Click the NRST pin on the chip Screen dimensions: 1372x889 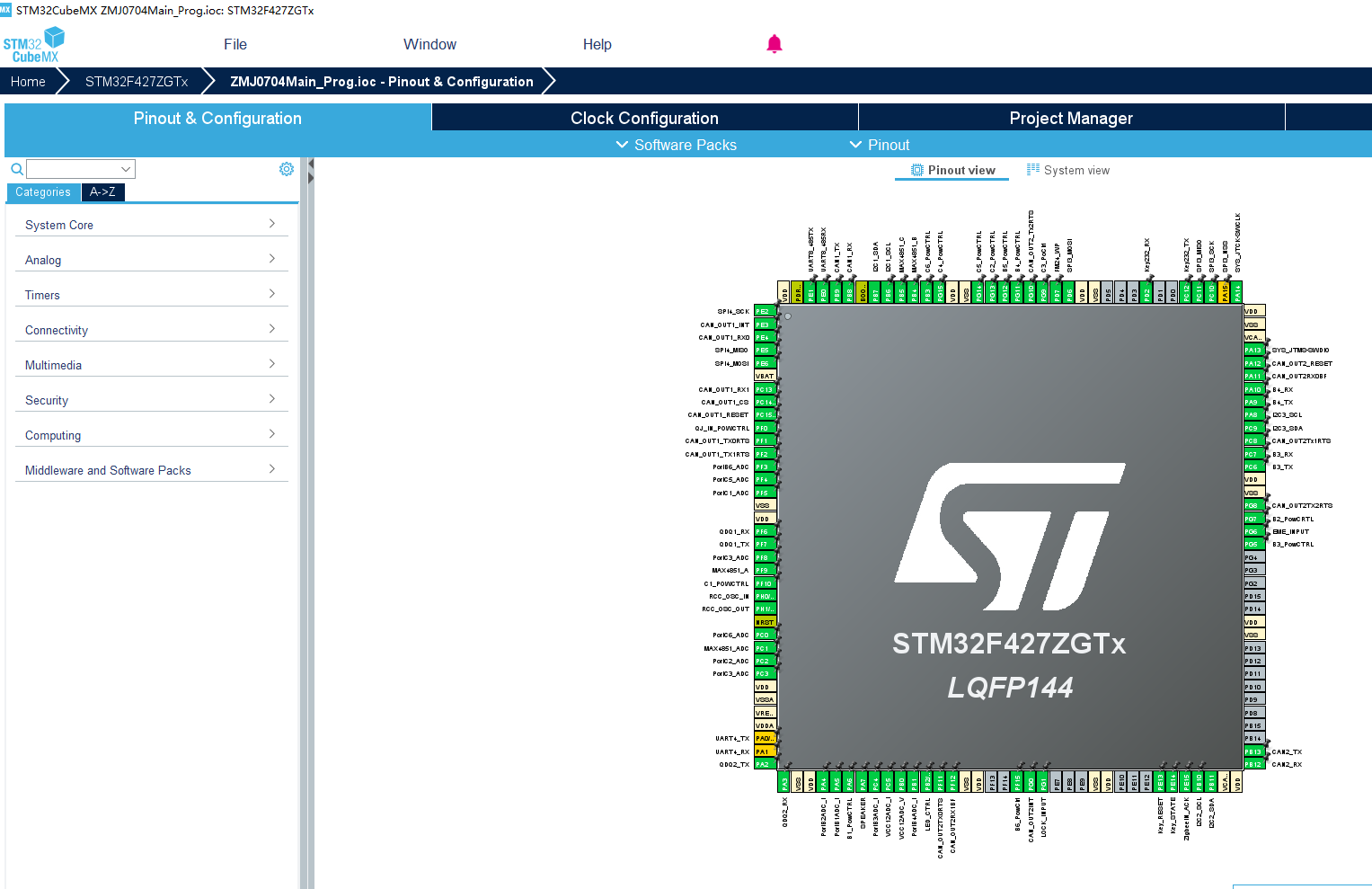(765, 622)
